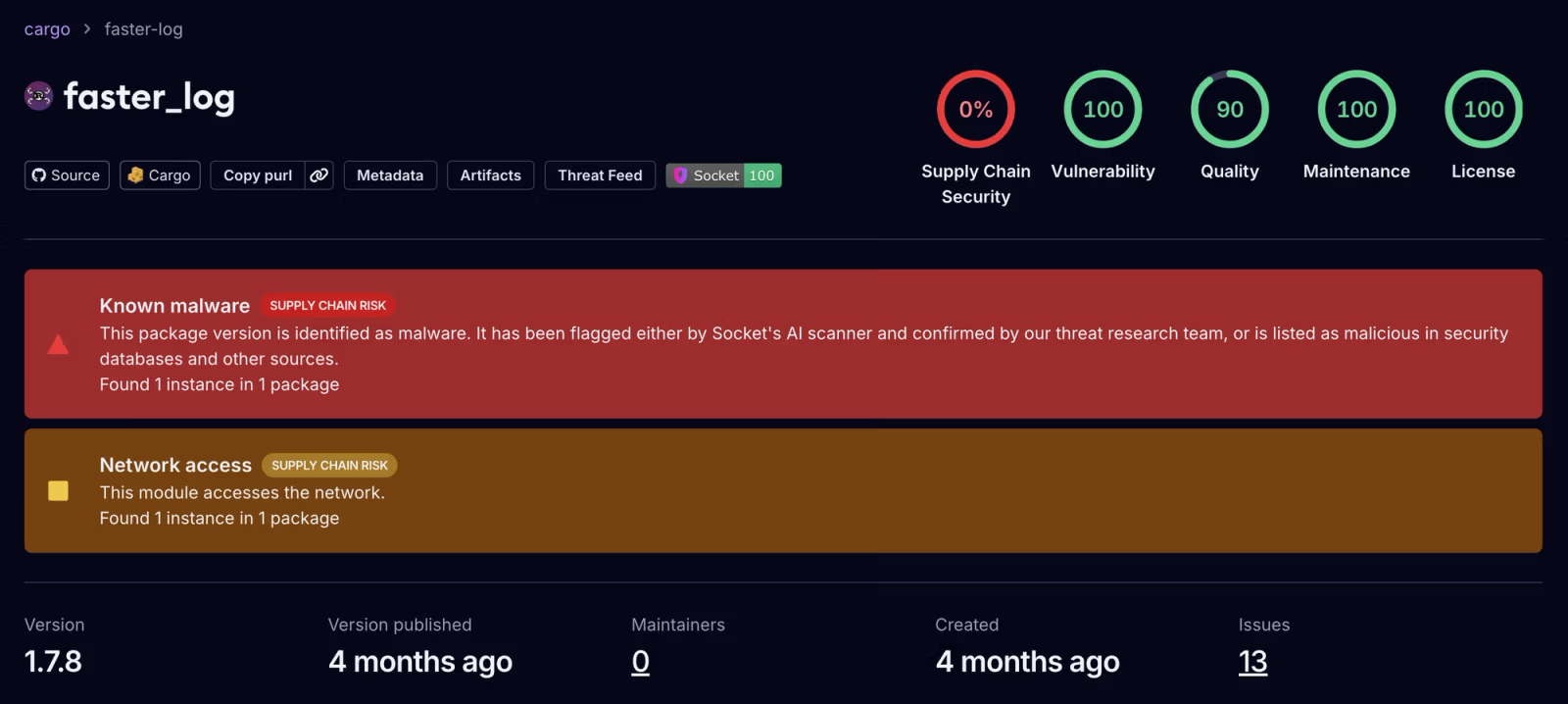Click the yellow square Network access icon
1568x704 pixels.
58,490
